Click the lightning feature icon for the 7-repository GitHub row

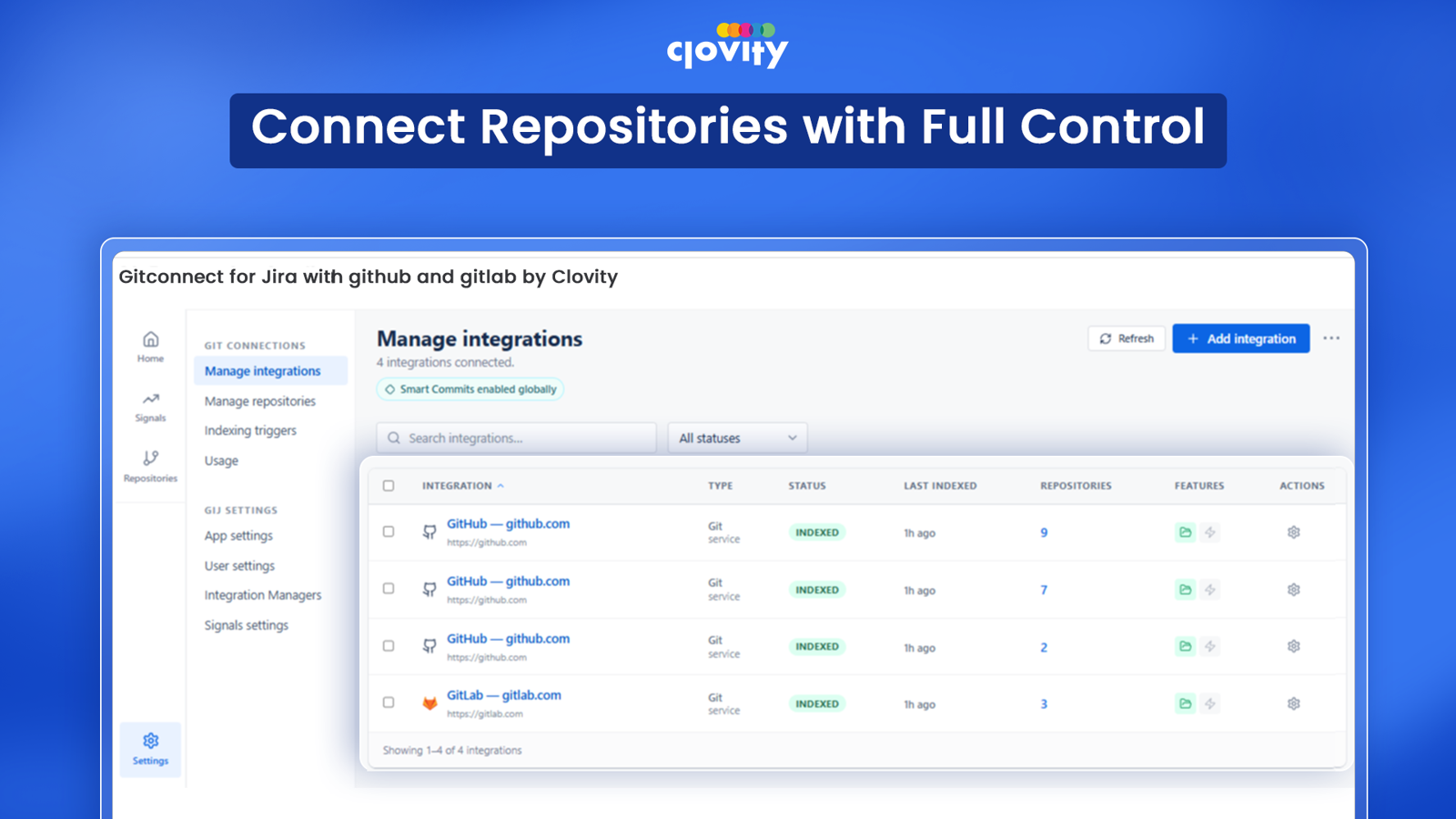pyautogui.click(x=1210, y=590)
